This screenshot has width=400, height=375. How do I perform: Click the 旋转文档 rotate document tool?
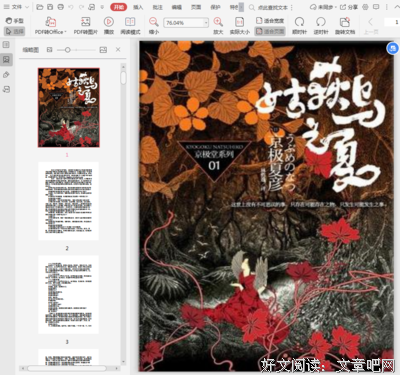pos(345,26)
